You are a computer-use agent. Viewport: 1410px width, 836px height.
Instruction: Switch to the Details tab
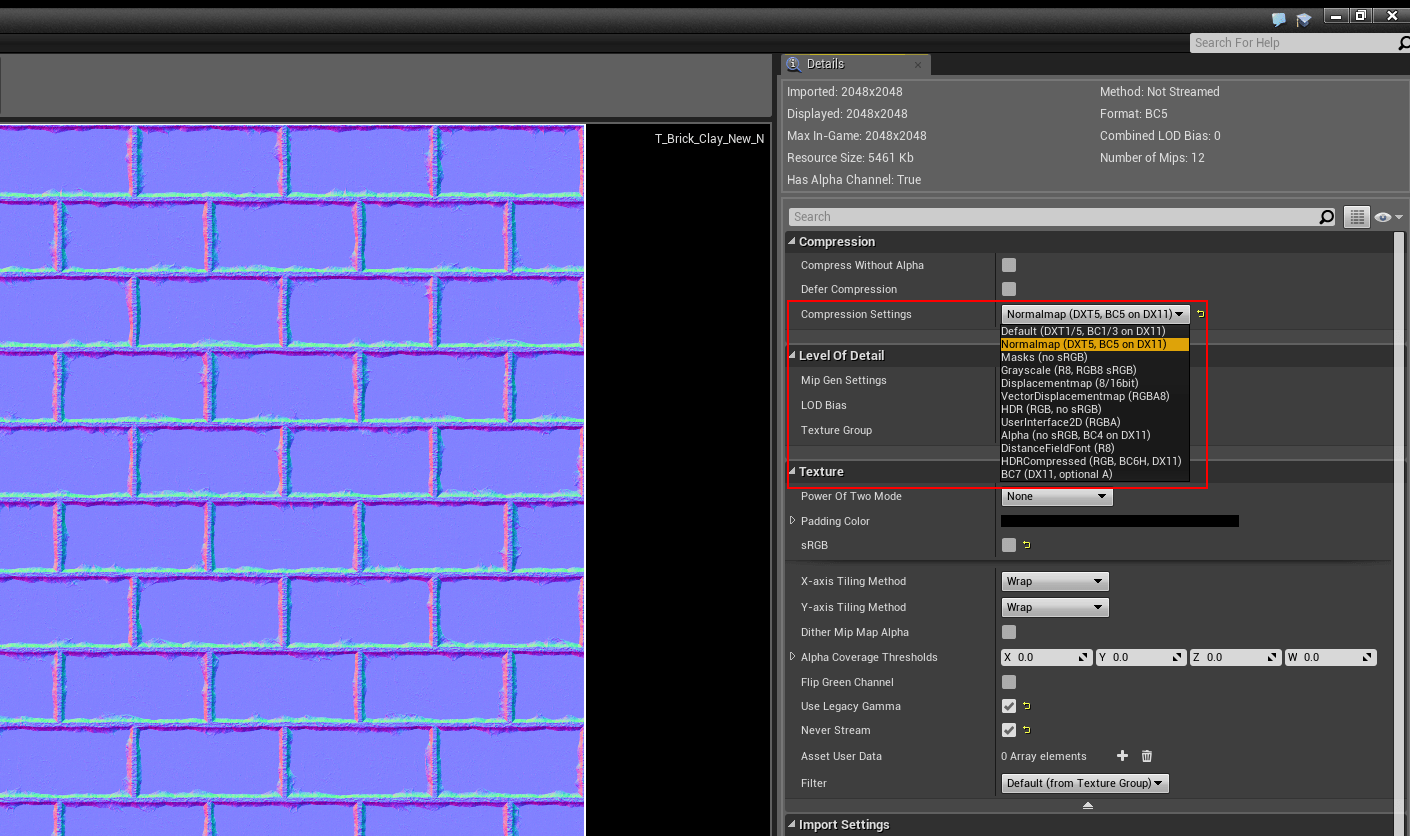[825, 64]
